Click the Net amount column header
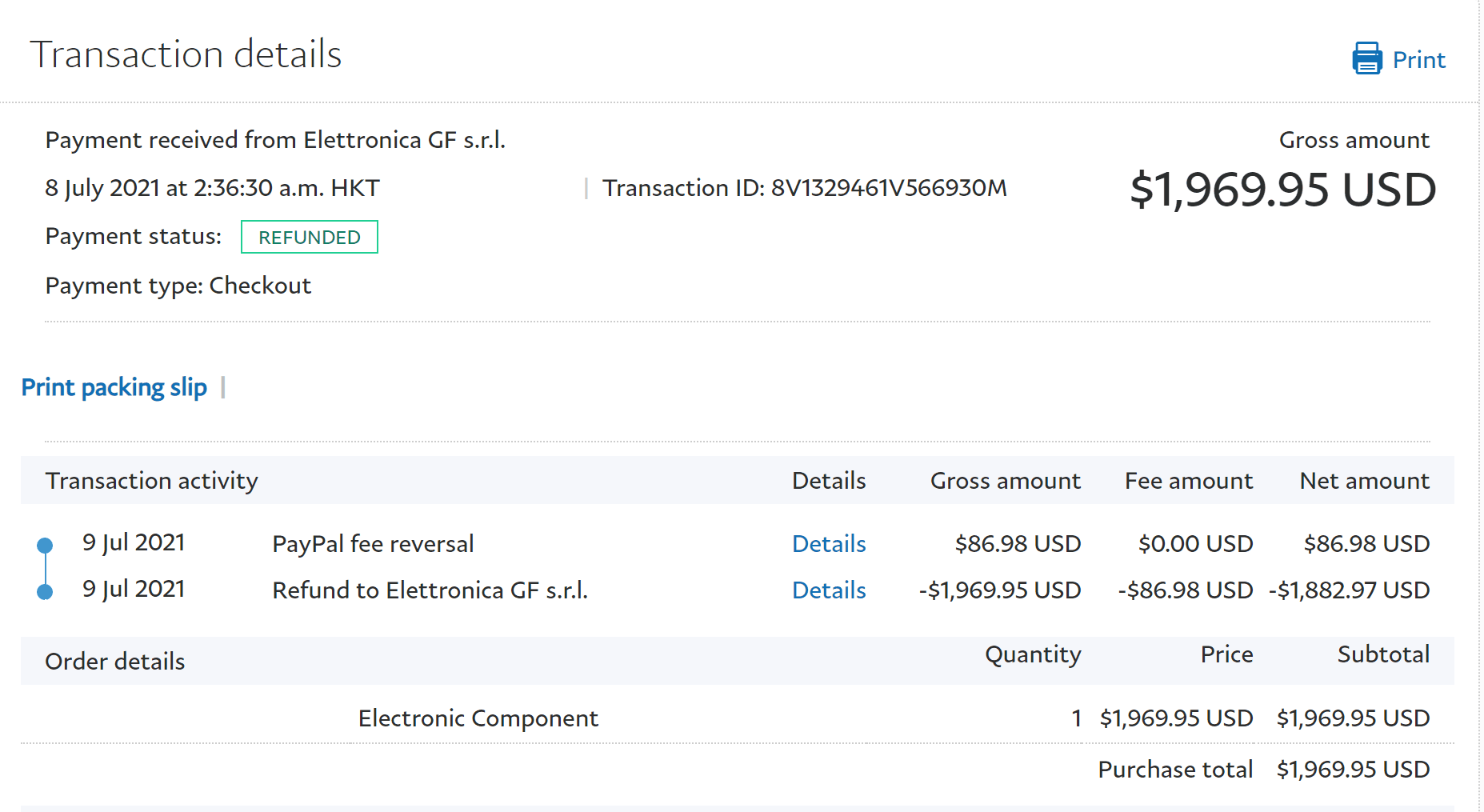 1364,481
